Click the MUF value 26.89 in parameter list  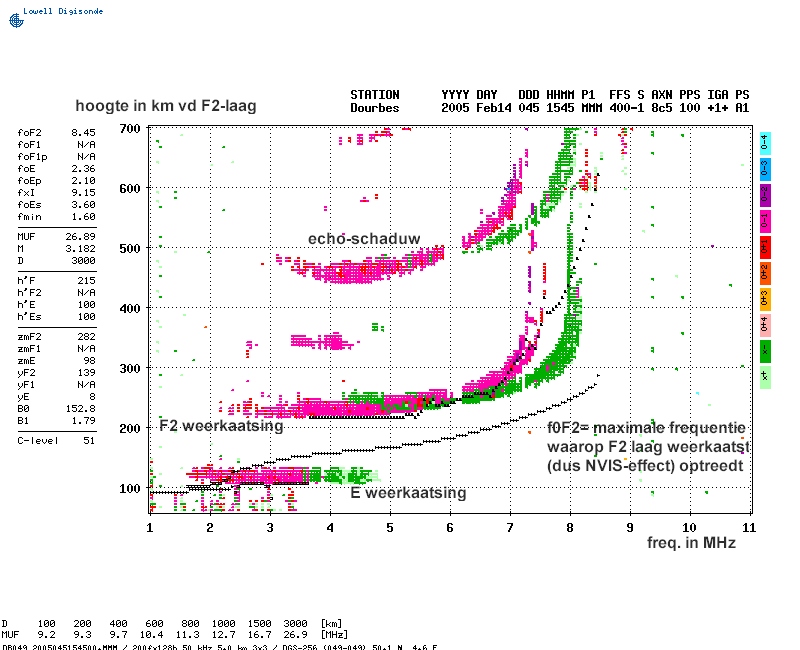82,236
